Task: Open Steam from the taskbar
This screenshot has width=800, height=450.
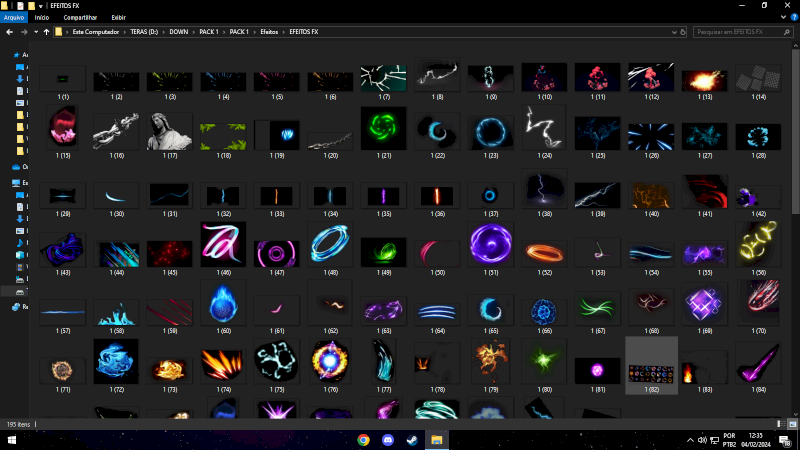Action: point(412,440)
